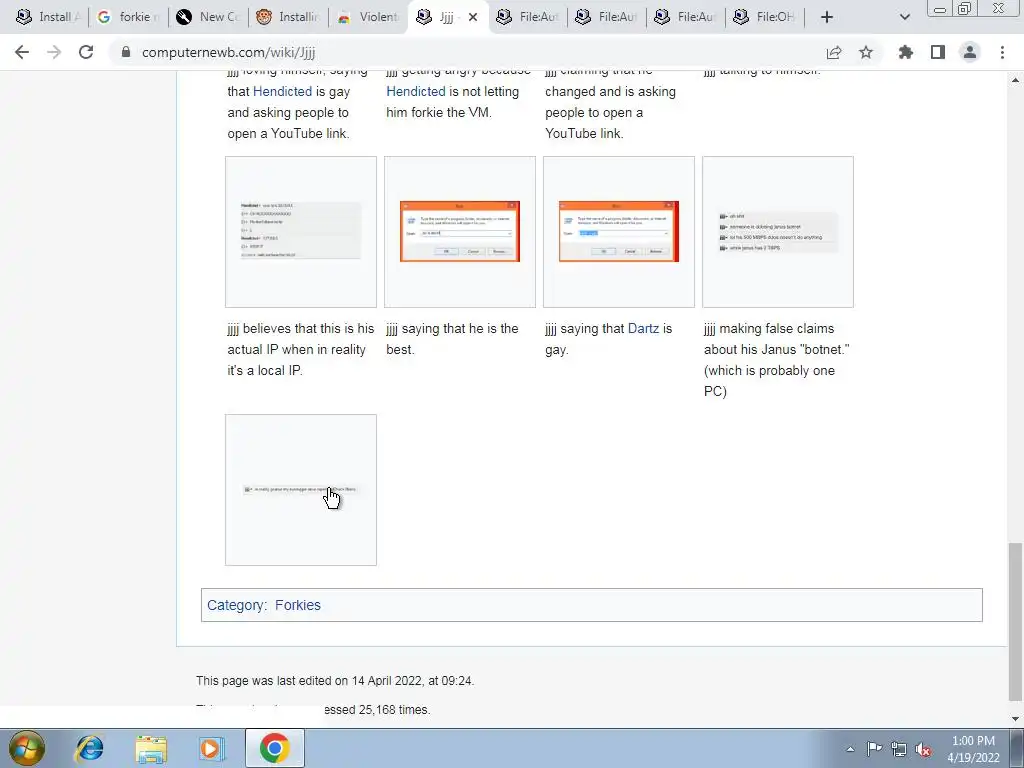1024x768 pixels.
Task: Open a new browser tab
Action: pos(827,17)
